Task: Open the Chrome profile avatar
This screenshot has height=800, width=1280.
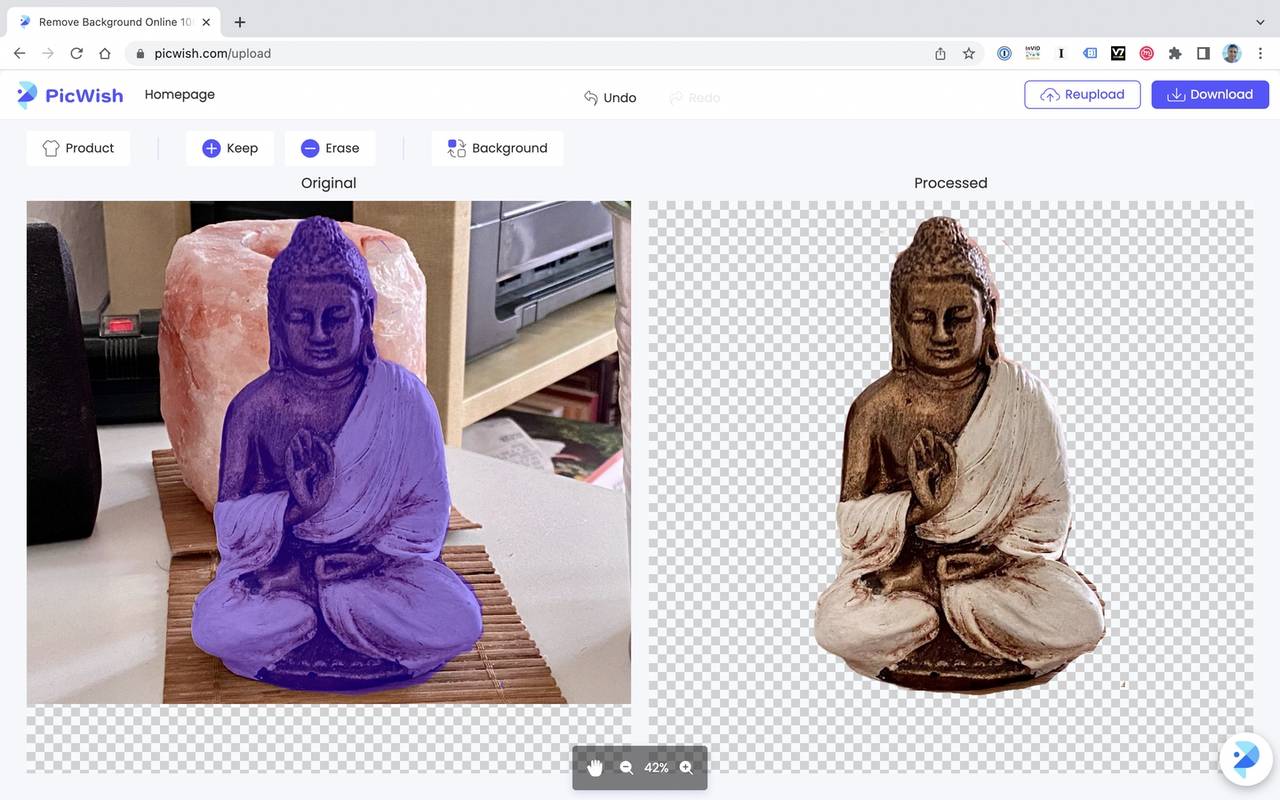Action: coord(1232,54)
